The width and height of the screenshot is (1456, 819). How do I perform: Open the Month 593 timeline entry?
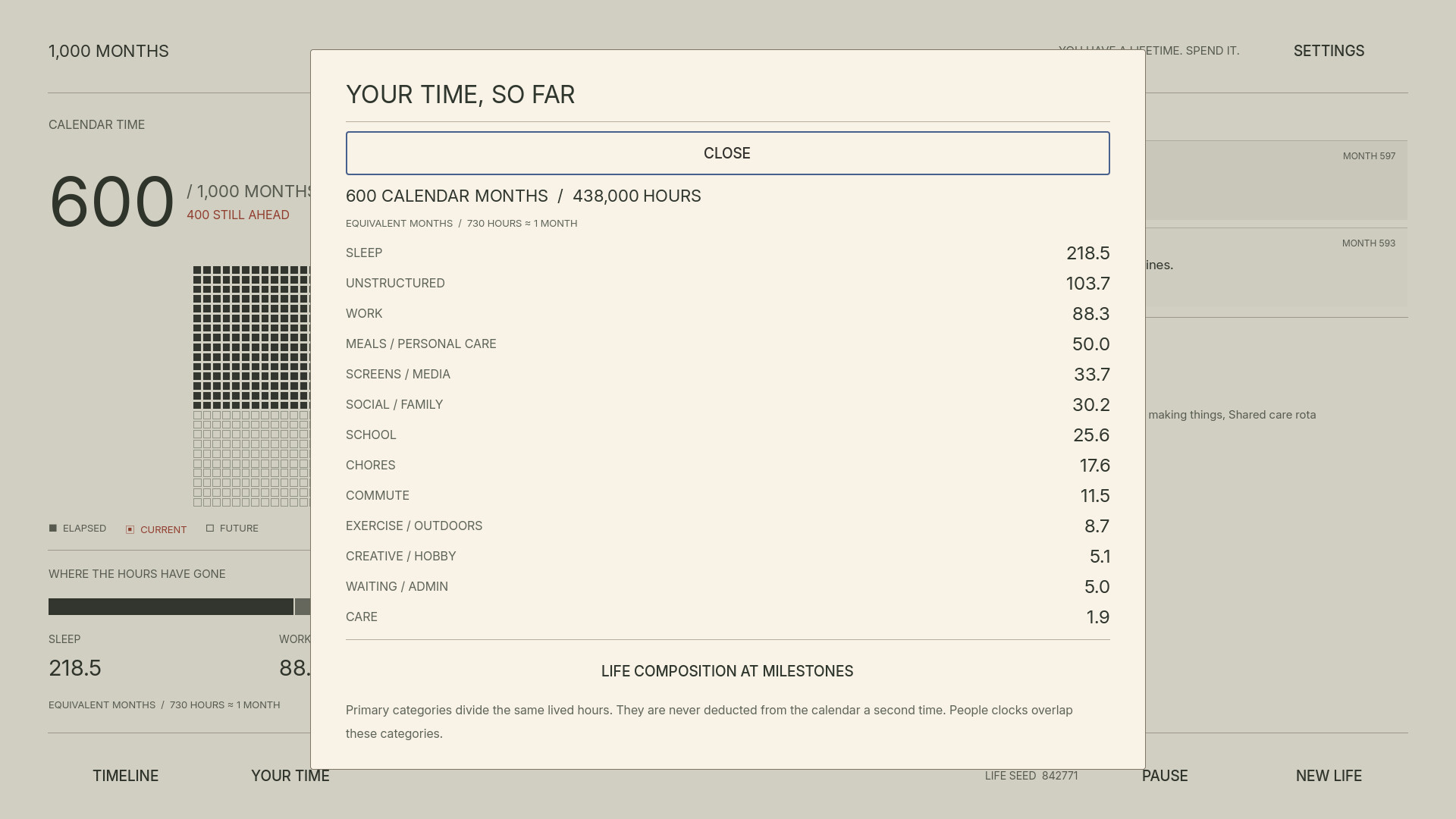tap(1276, 268)
